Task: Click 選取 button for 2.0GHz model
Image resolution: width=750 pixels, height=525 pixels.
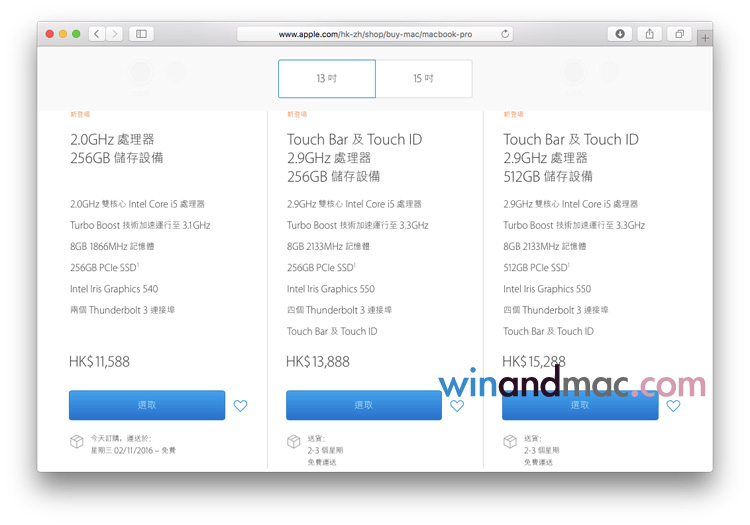Action: (147, 405)
